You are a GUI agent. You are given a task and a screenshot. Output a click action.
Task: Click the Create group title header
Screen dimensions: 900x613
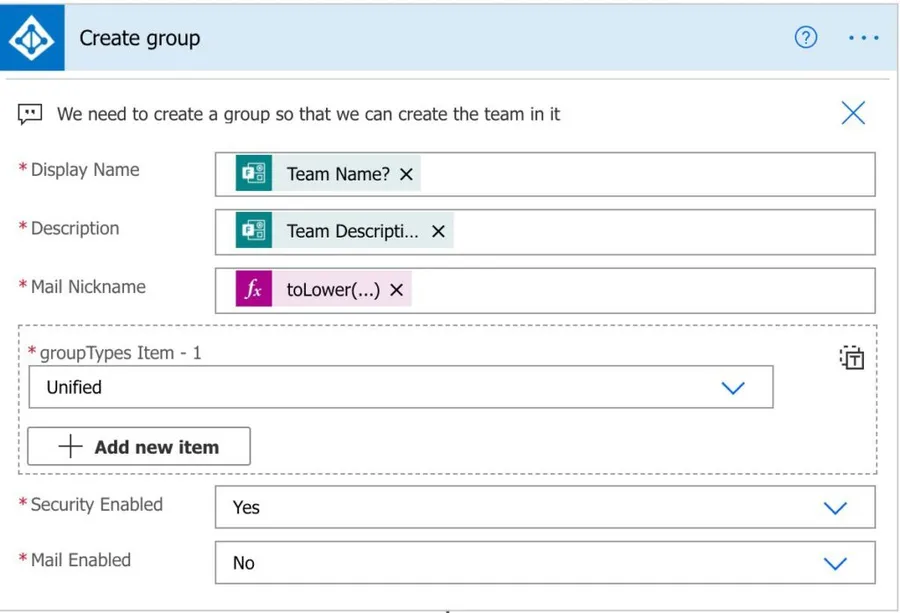pyautogui.click(x=140, y=39)
